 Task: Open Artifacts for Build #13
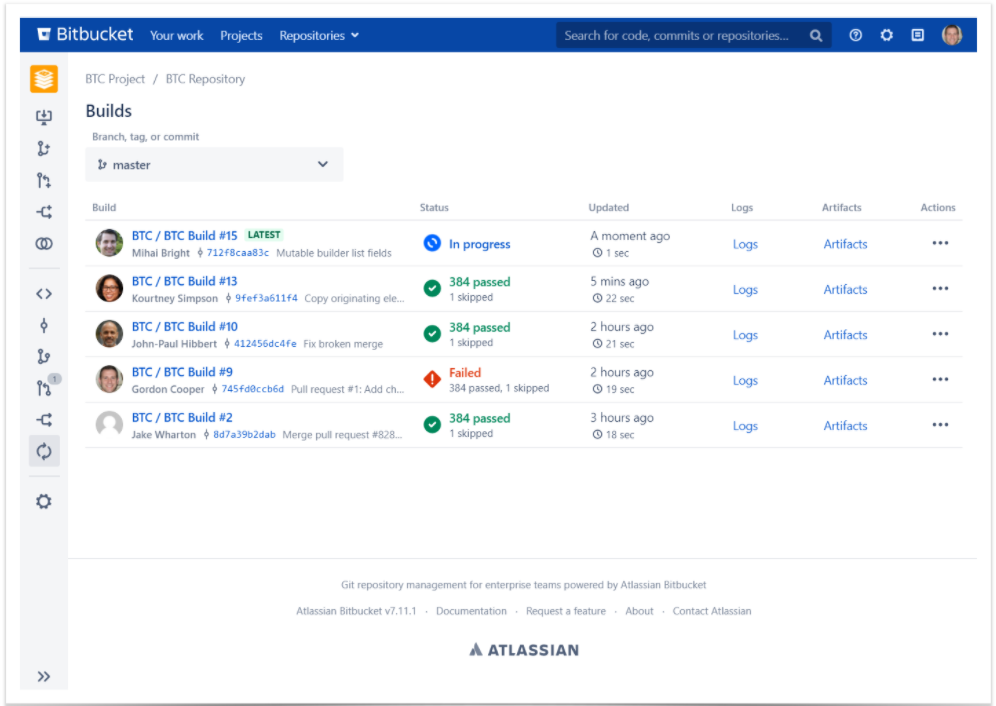click(x=845, y=289)
